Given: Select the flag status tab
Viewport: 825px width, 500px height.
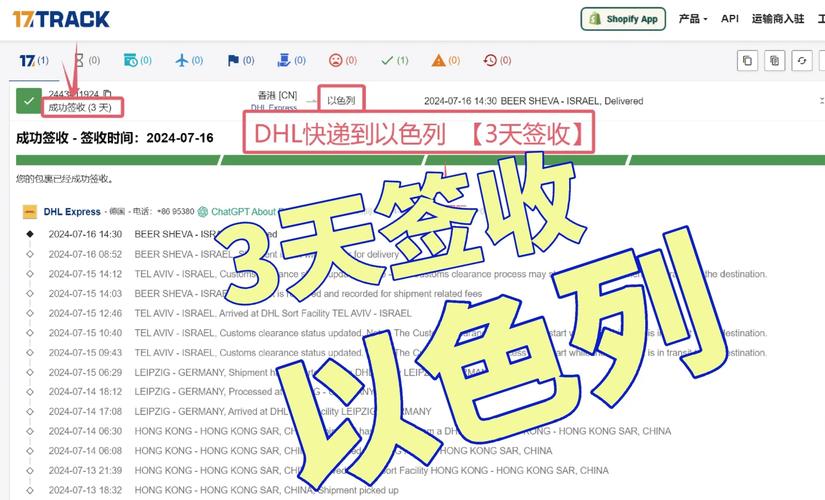Looking at the screenshot, I should click(241, 61).
